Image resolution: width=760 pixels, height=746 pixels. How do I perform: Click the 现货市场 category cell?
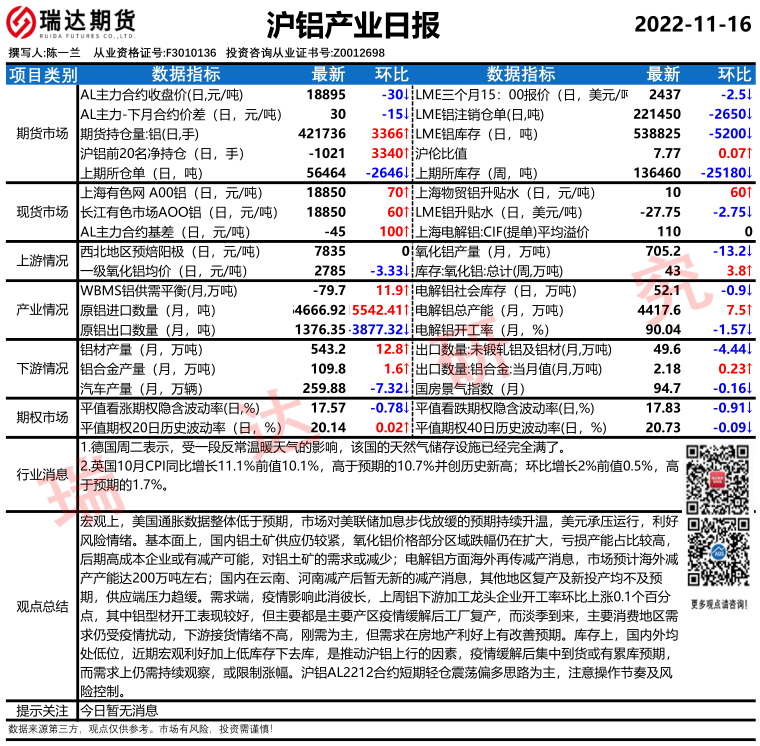pos(41,212)
